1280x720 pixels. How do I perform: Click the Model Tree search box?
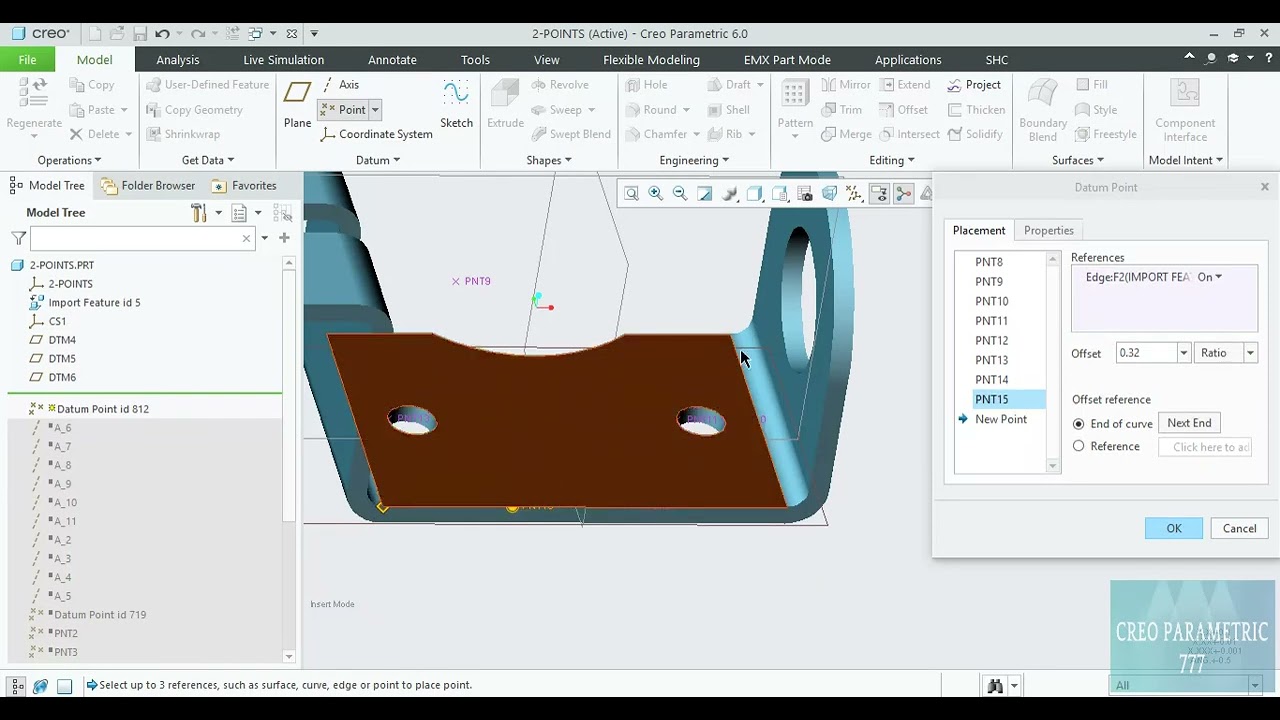click(x=135, y=238)
